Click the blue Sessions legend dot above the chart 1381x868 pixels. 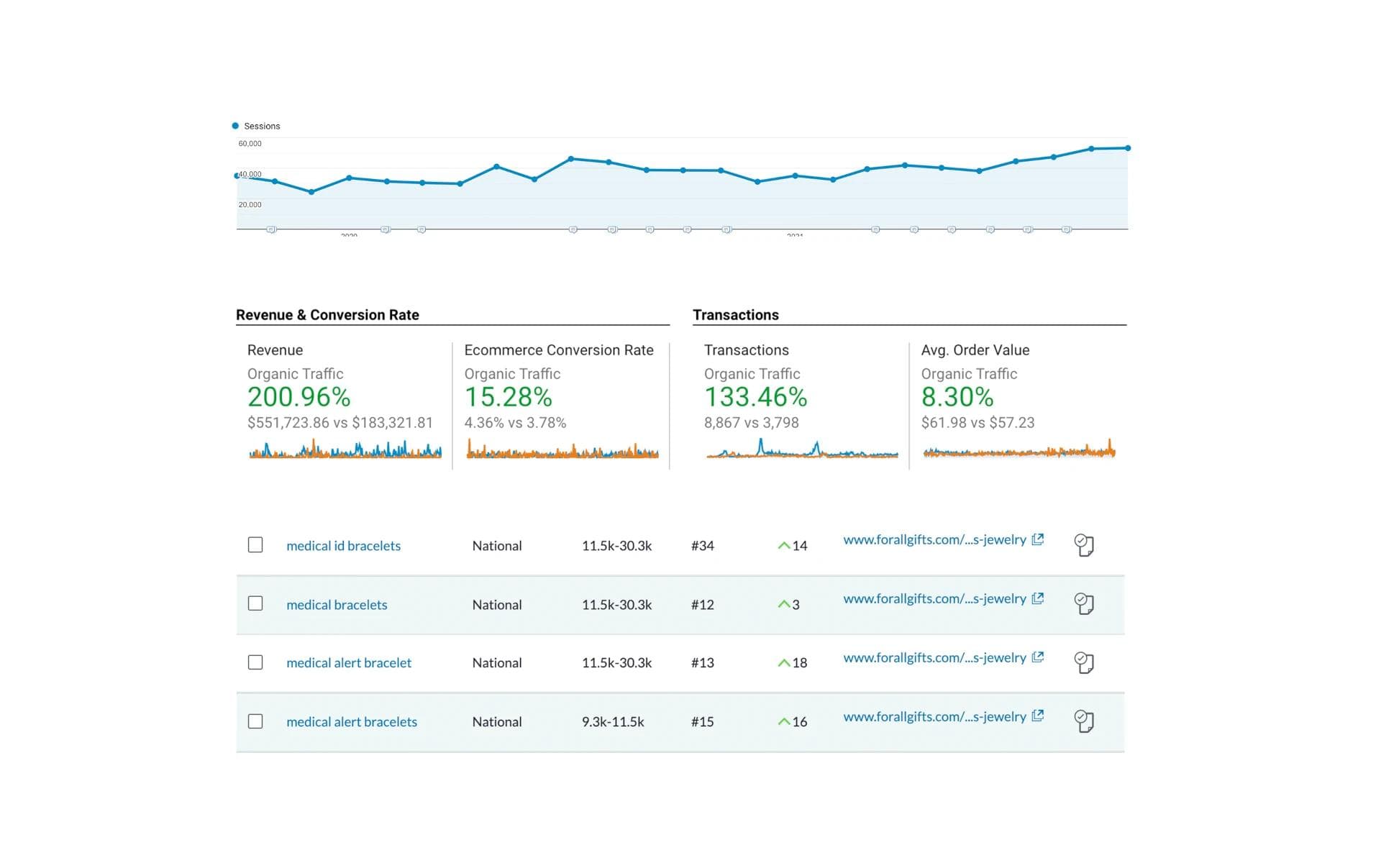coord(235,125)
